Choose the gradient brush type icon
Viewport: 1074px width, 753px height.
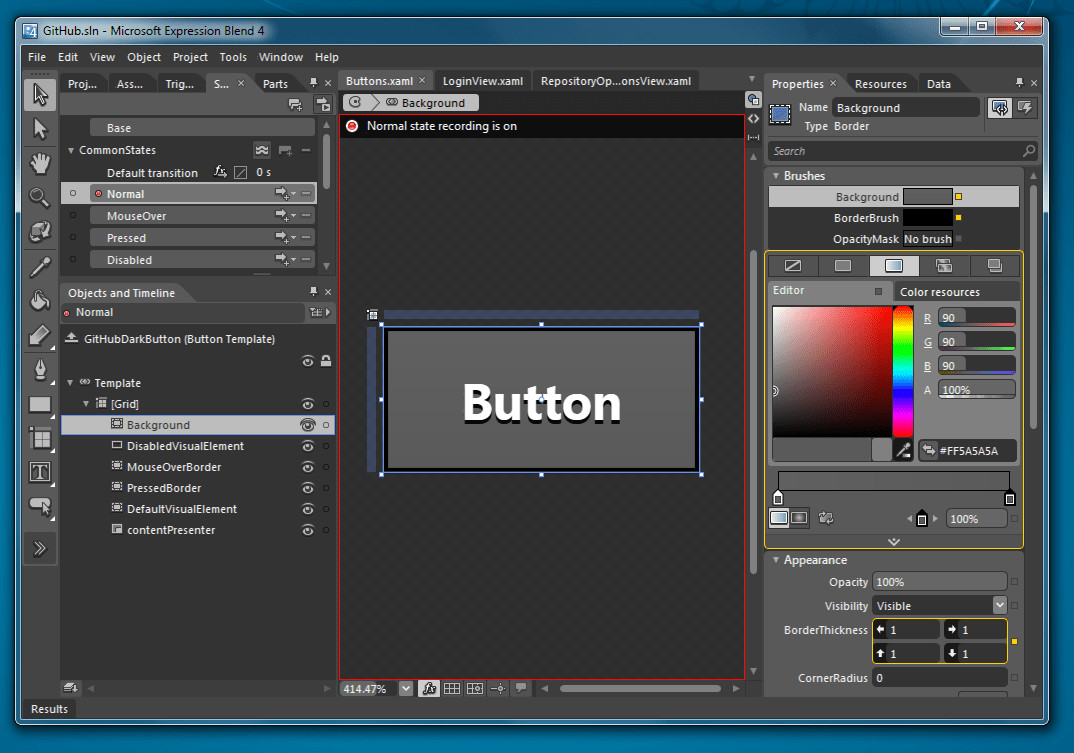pyautogui.click(x=893, y=266)
